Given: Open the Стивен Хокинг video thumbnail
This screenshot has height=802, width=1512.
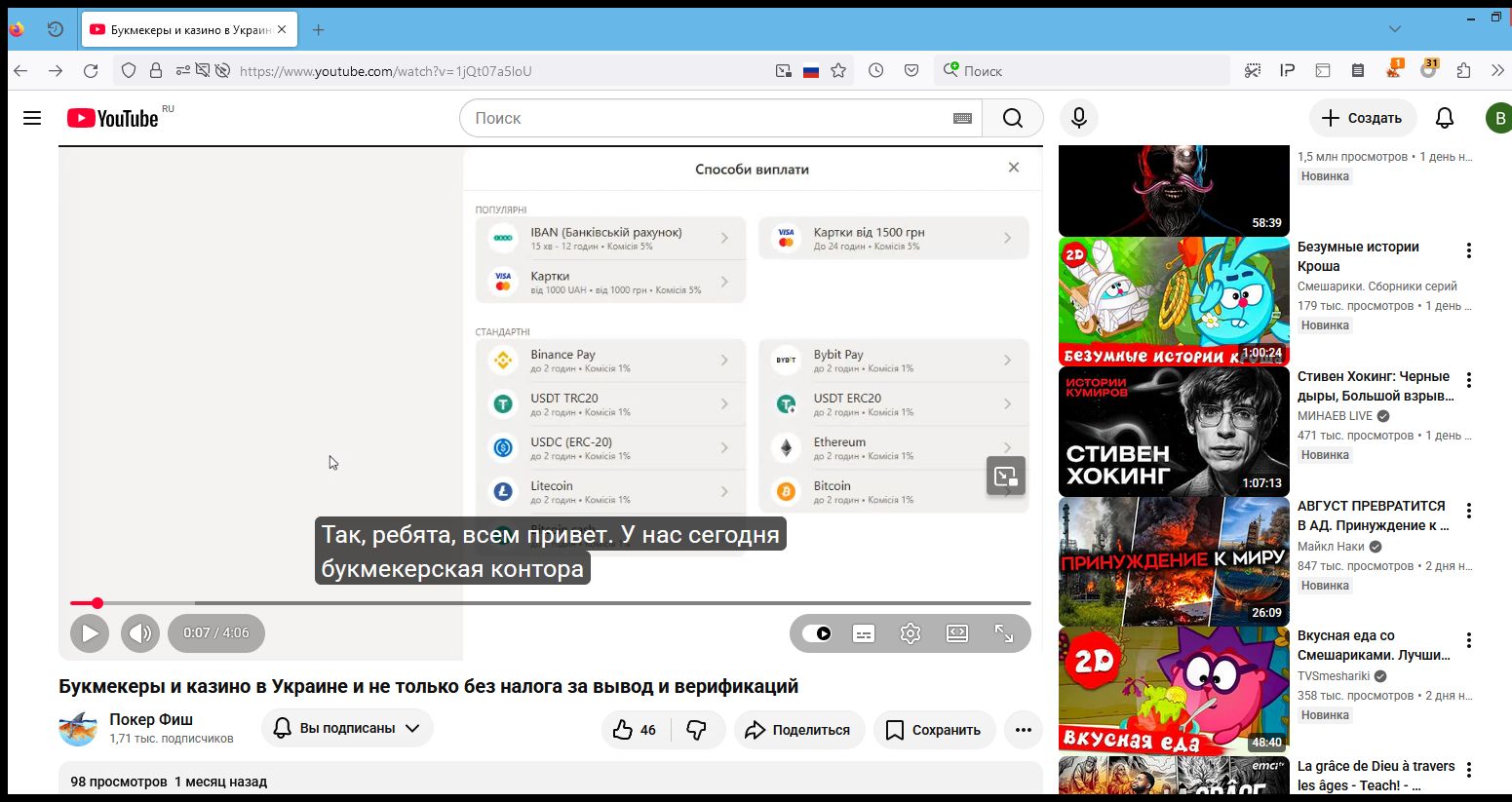Looking at the screenshot, I should pos(1174,432).
